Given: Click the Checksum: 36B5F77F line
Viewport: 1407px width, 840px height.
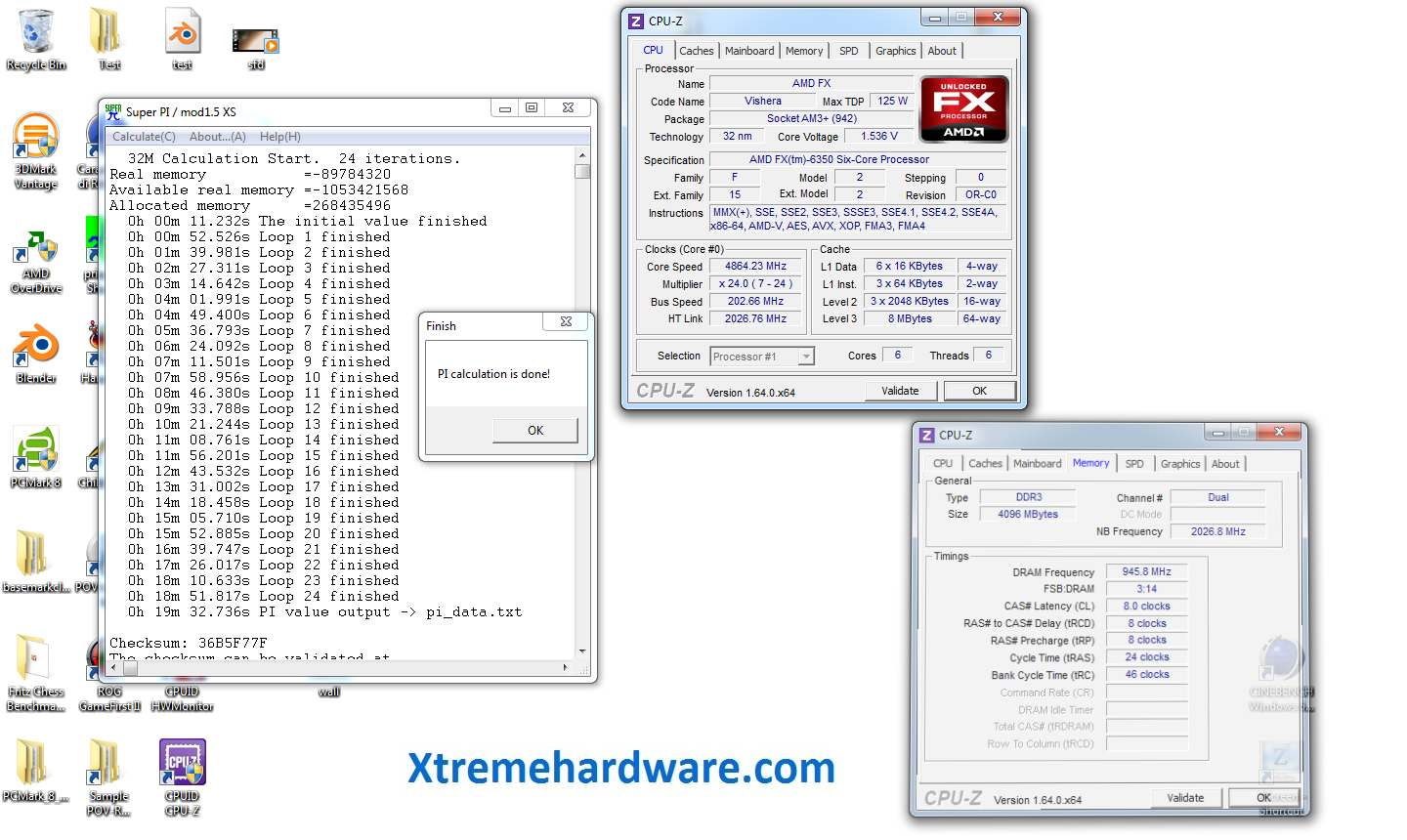Looking at the screenshot, I should [189, 643].
